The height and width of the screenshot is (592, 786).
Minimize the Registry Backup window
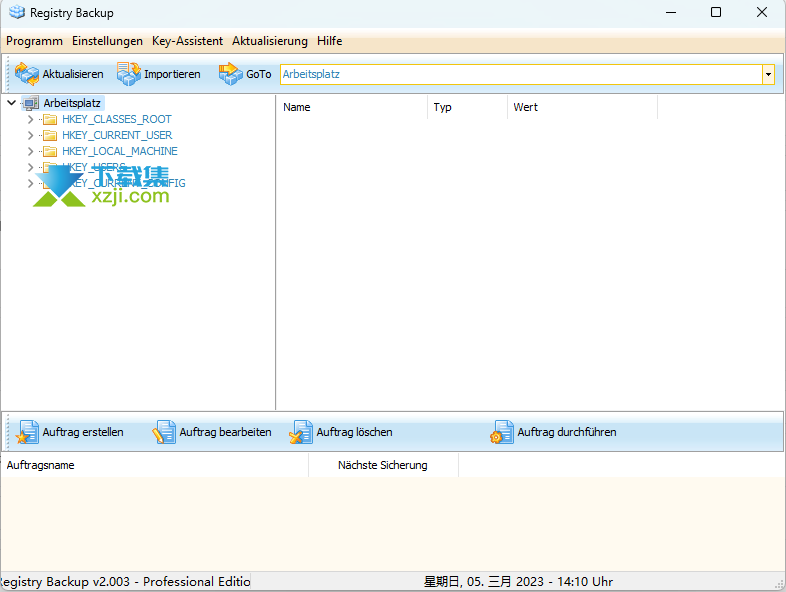tap(671, 13)
